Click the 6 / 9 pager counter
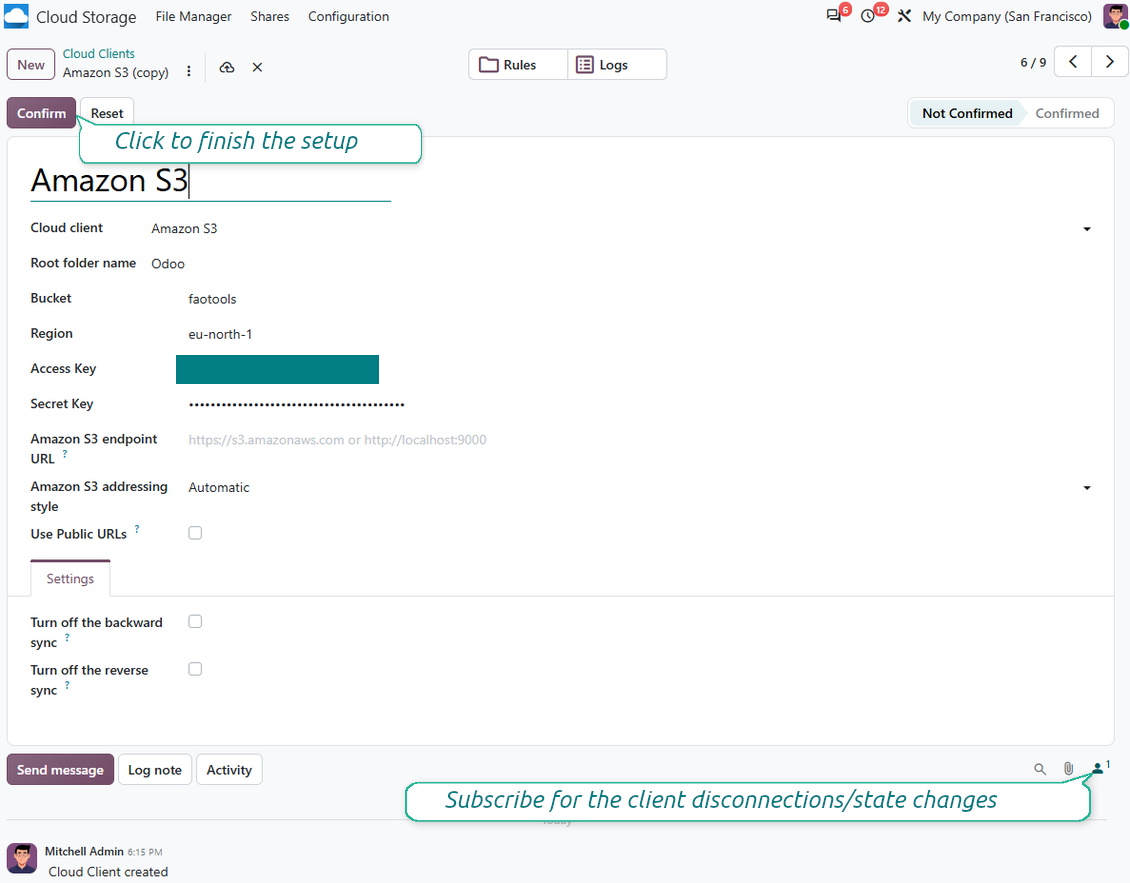Image resolution: width=1130 pixels, height=883 pixels. pos(1033,63)
